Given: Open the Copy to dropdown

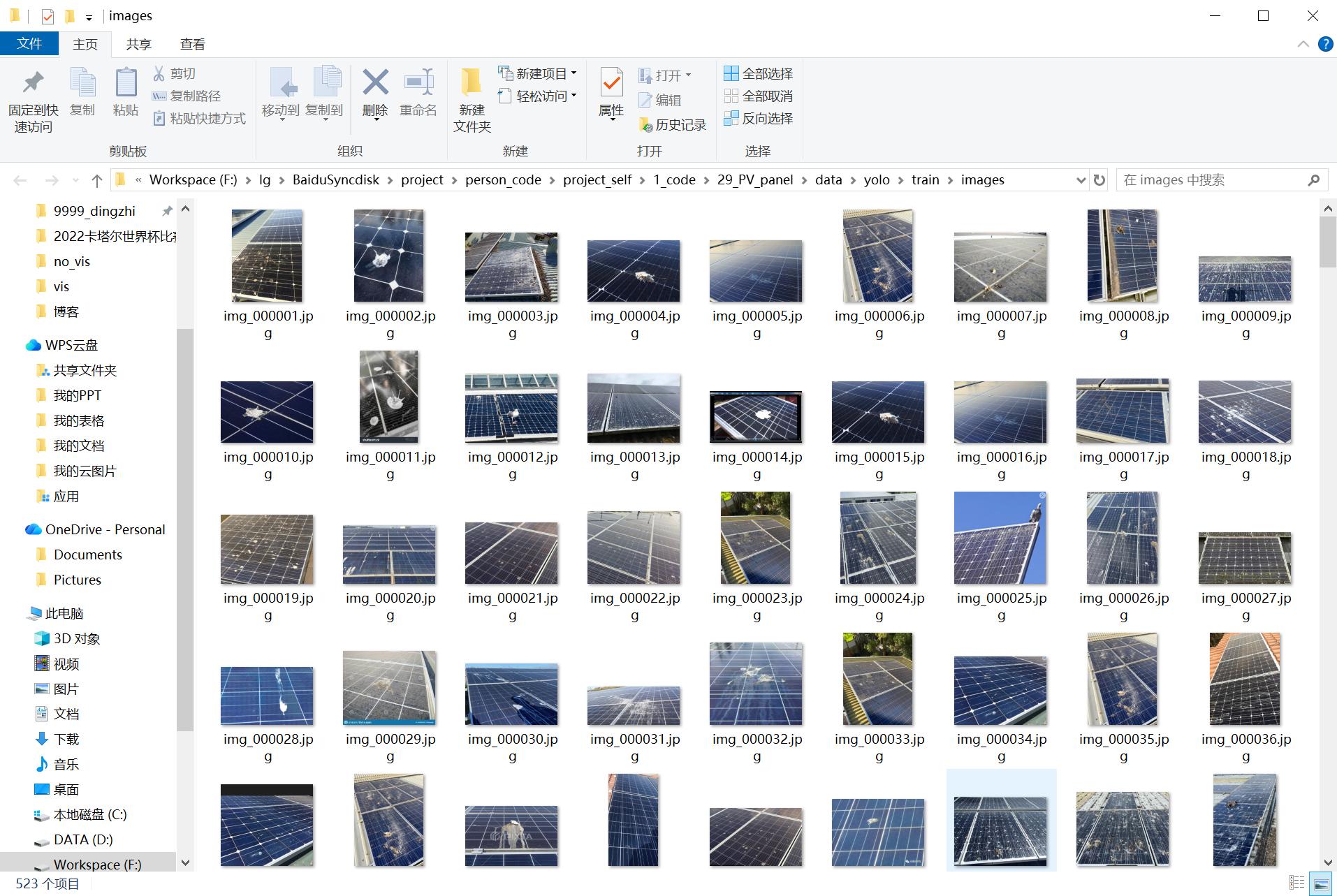Looking at the screenshot, I should [324, 120].
